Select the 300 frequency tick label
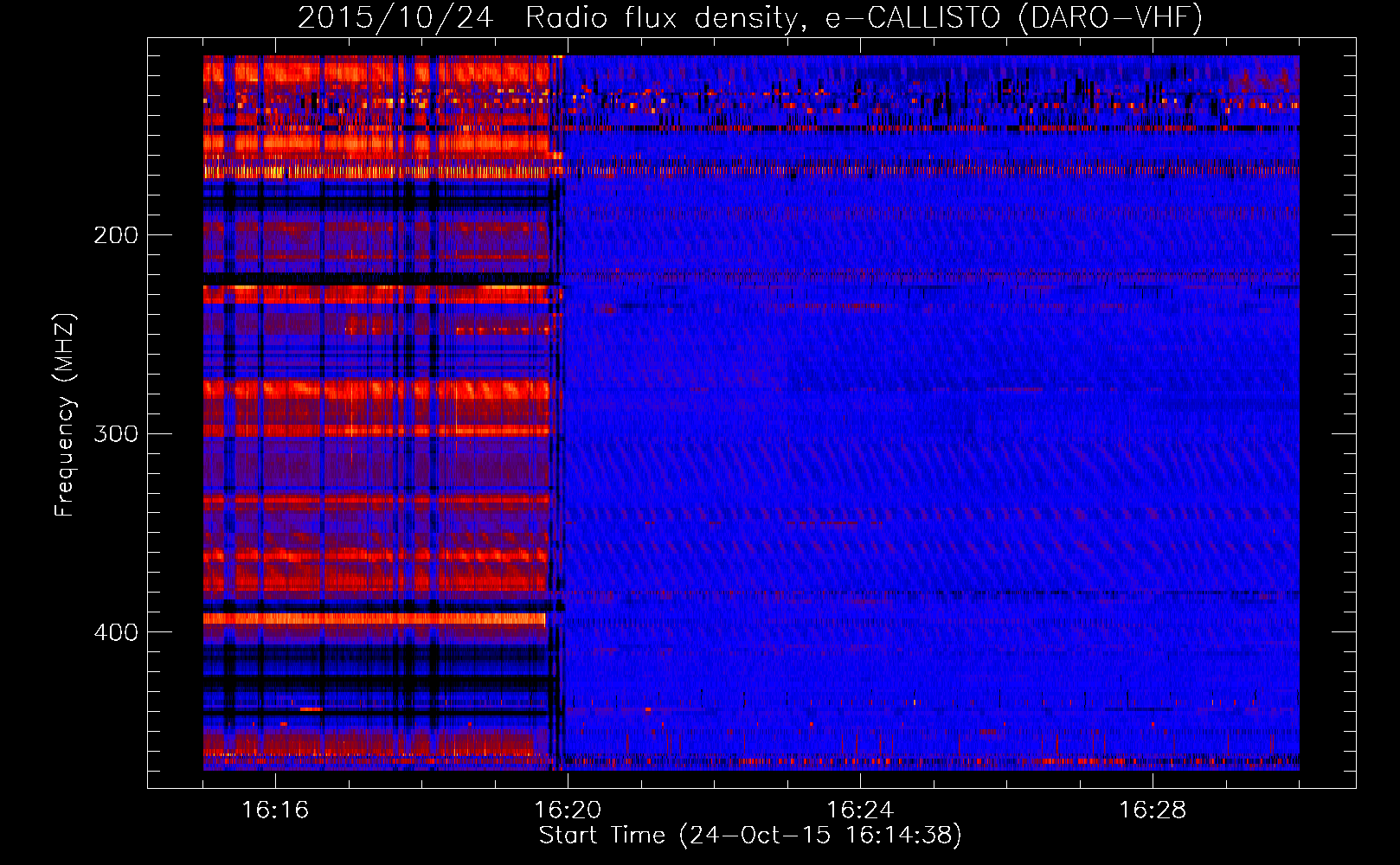Viewport: 1400px width, 865px height. coord(116,433)
